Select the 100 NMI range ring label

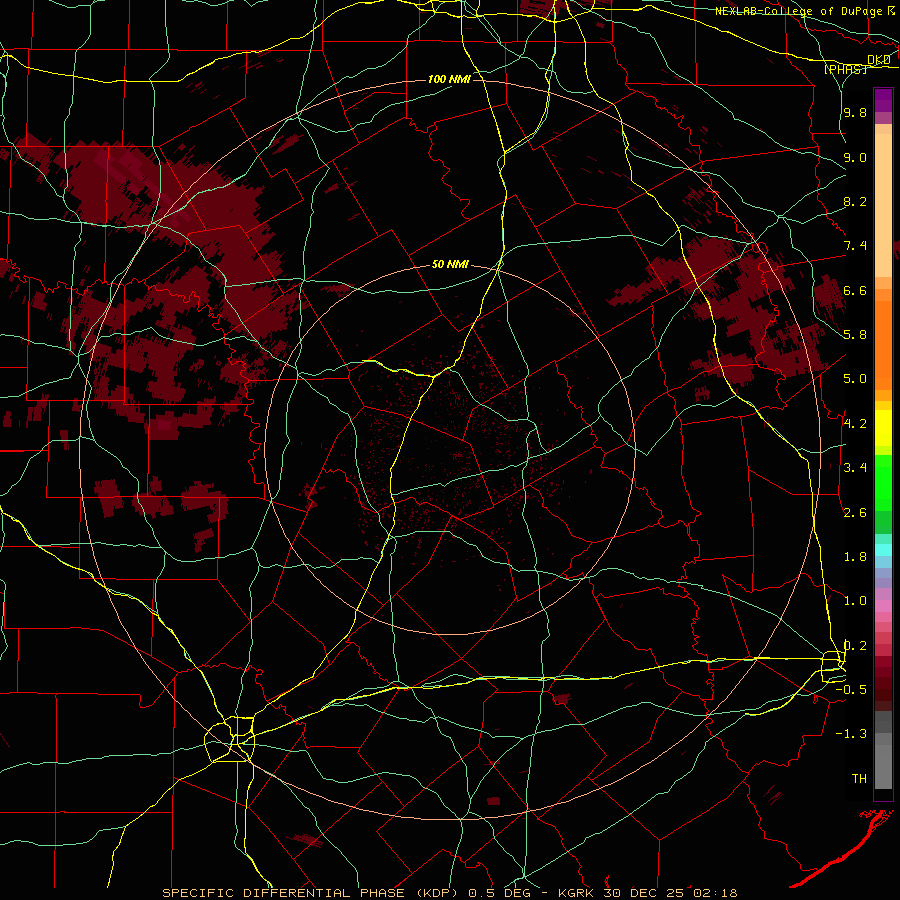click(x=449, y=79)
